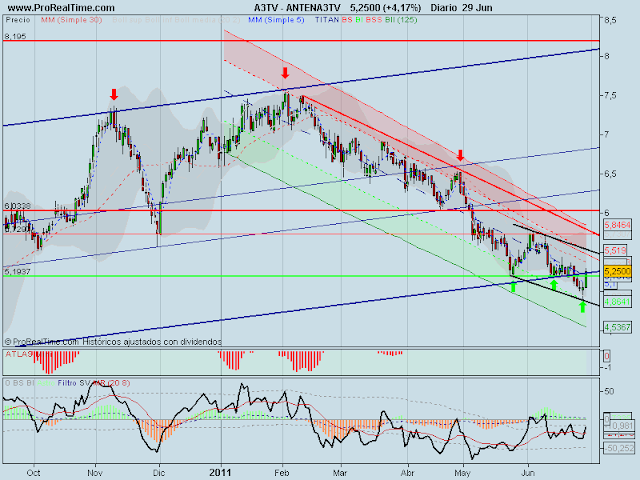Click the red 5,8464 price tag

point(618,224)
